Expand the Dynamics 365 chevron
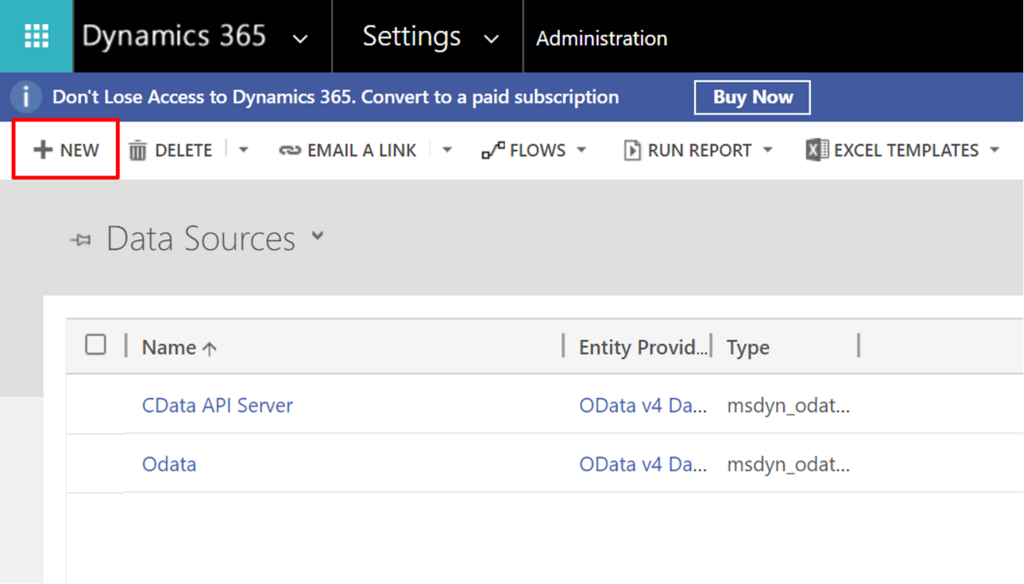Viewport: 1024px width, 584px height. (300, 39)
